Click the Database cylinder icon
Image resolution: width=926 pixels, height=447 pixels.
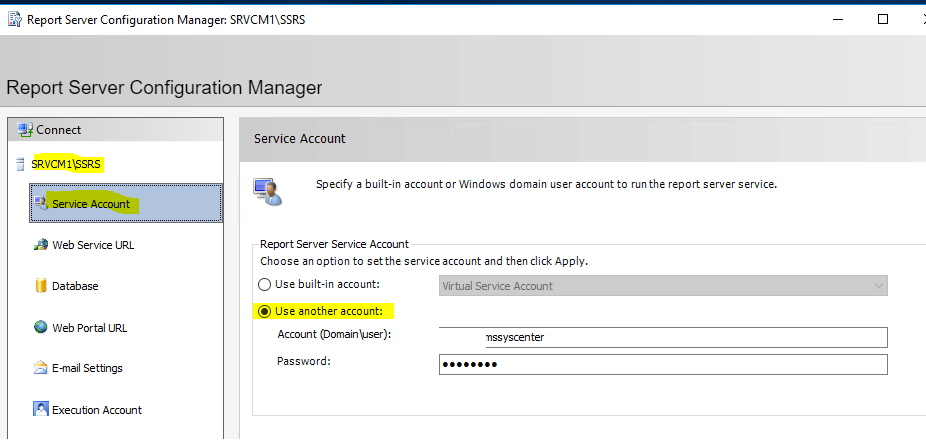point(41,286)
